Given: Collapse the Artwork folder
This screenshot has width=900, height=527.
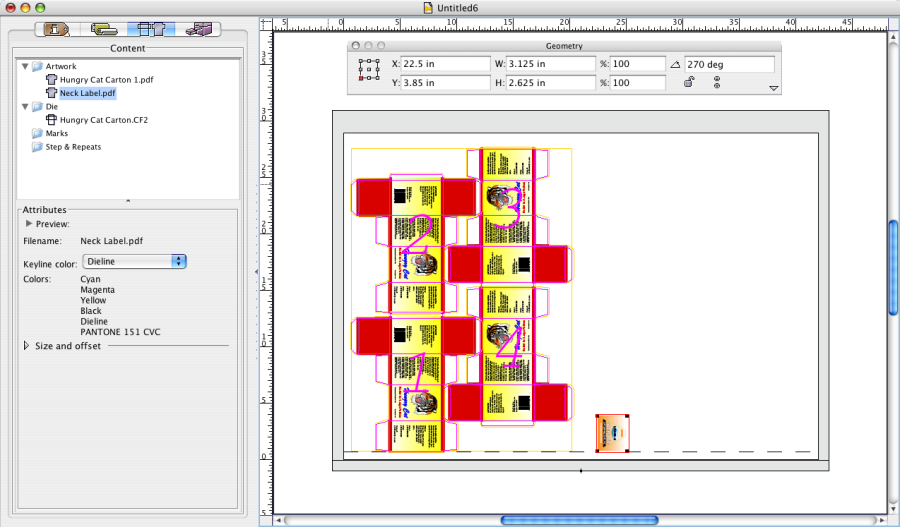Looking at the screenshot, I should pyautogui.click(x=25, y=67).
